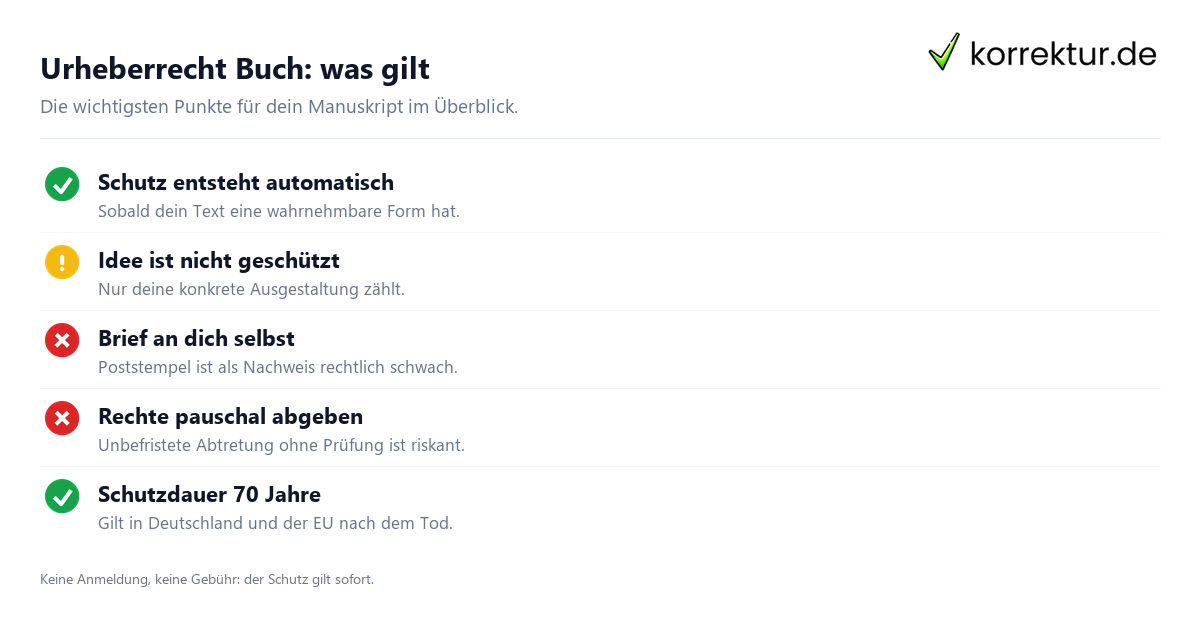This screenshot has width=1200, height=630.
Task: Click the green checkmark beside Schutzdauer 70 Jahre
Action: point(62,496)
